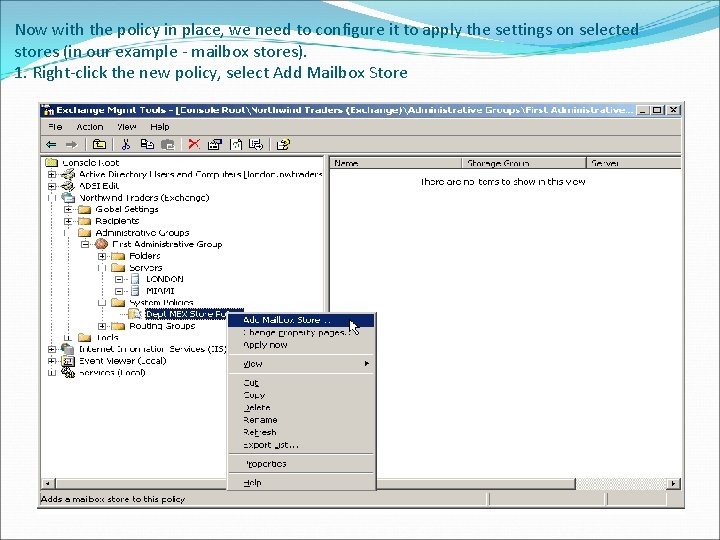The width and height of the screenshot is (720, 540).
Task: Click the Internet Information Services icon
Action: [x=68, y=349]
